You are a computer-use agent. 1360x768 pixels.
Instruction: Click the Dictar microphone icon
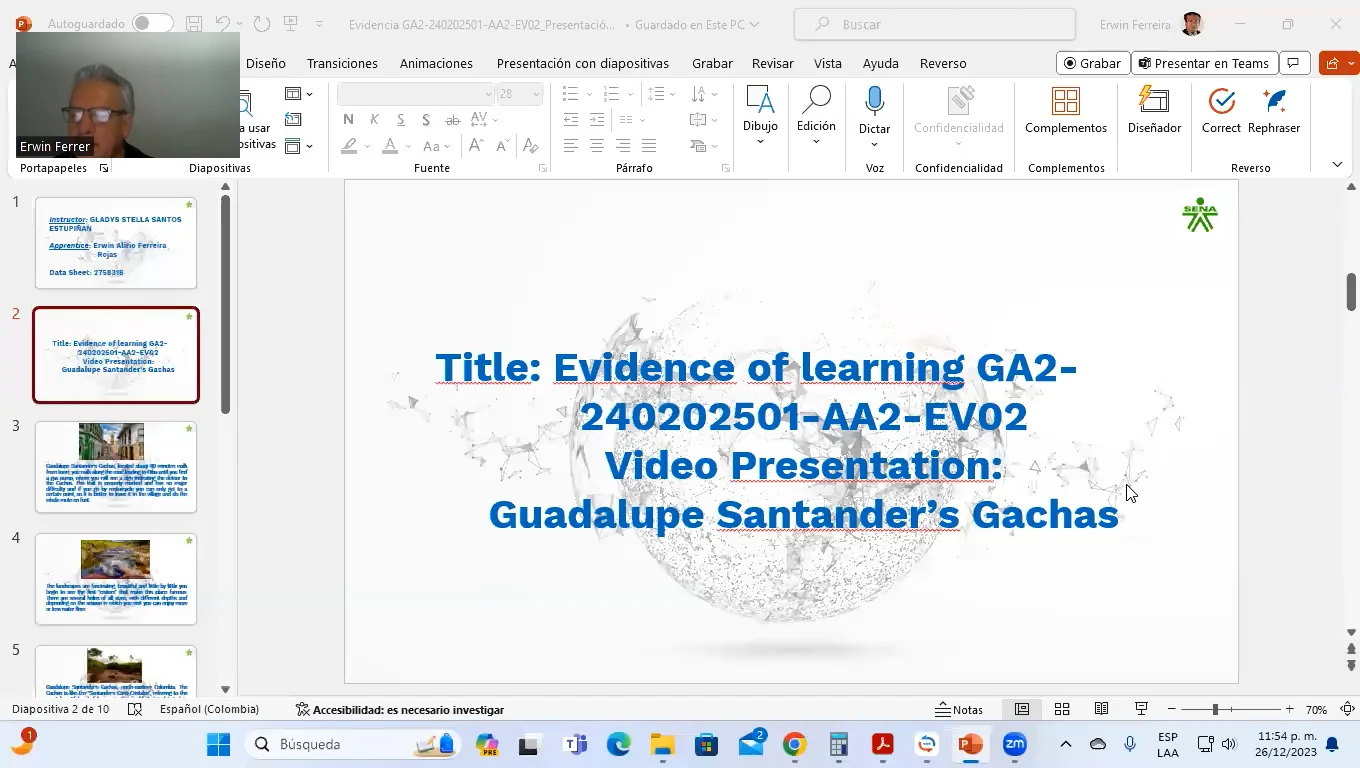(874, 102)
